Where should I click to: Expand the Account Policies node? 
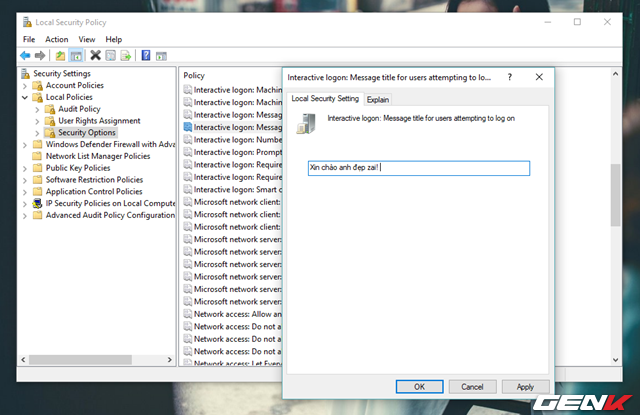coord(25,86)
